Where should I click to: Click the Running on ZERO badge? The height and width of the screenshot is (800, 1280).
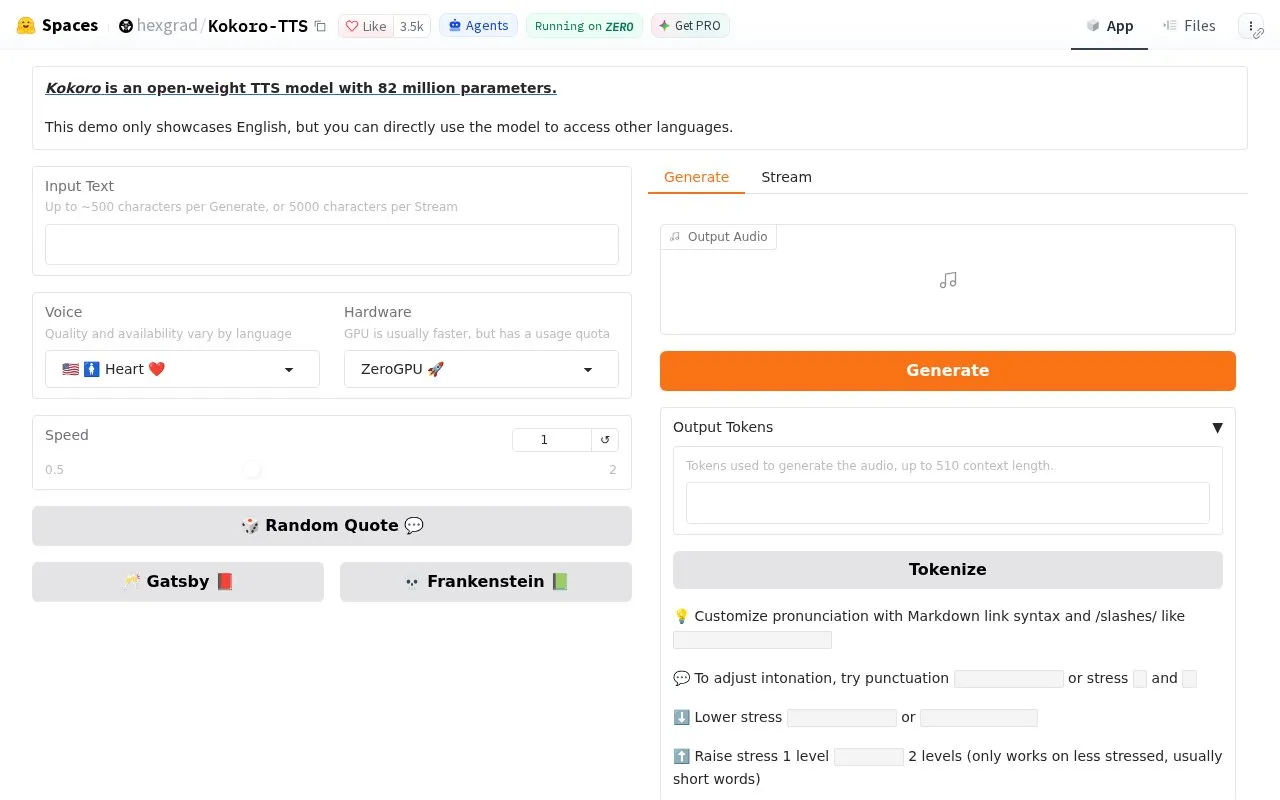[x=584, y=26]
